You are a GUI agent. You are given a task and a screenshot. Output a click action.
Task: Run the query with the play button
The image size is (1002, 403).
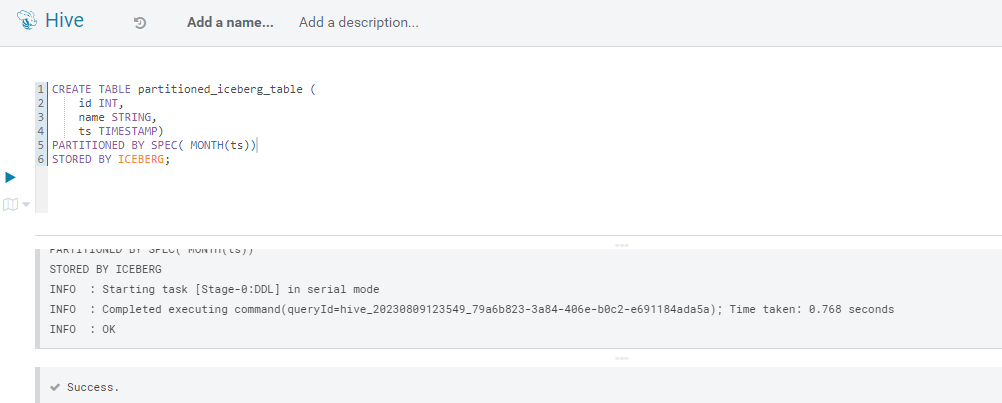point(10,177)
